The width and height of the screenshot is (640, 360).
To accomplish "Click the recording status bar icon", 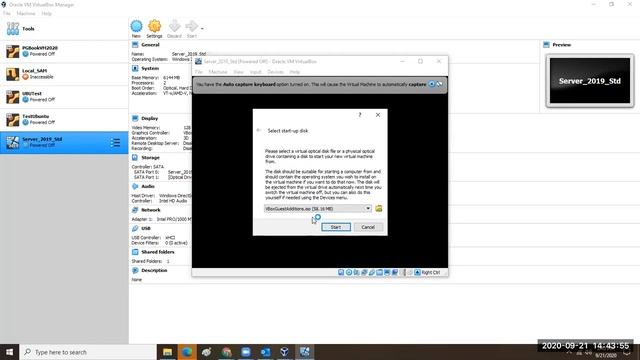I will (x=395, y=272).
